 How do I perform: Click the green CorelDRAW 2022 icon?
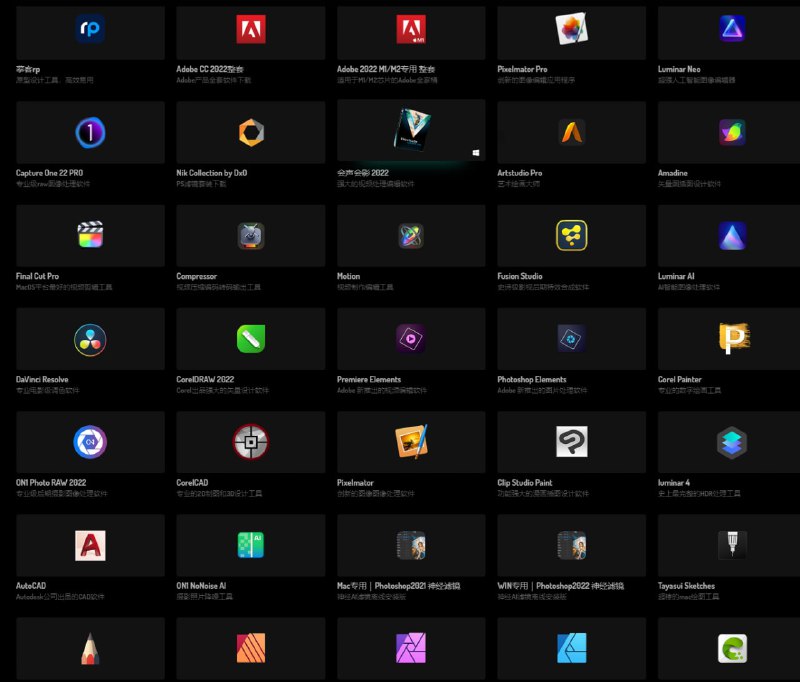point(251,339)
